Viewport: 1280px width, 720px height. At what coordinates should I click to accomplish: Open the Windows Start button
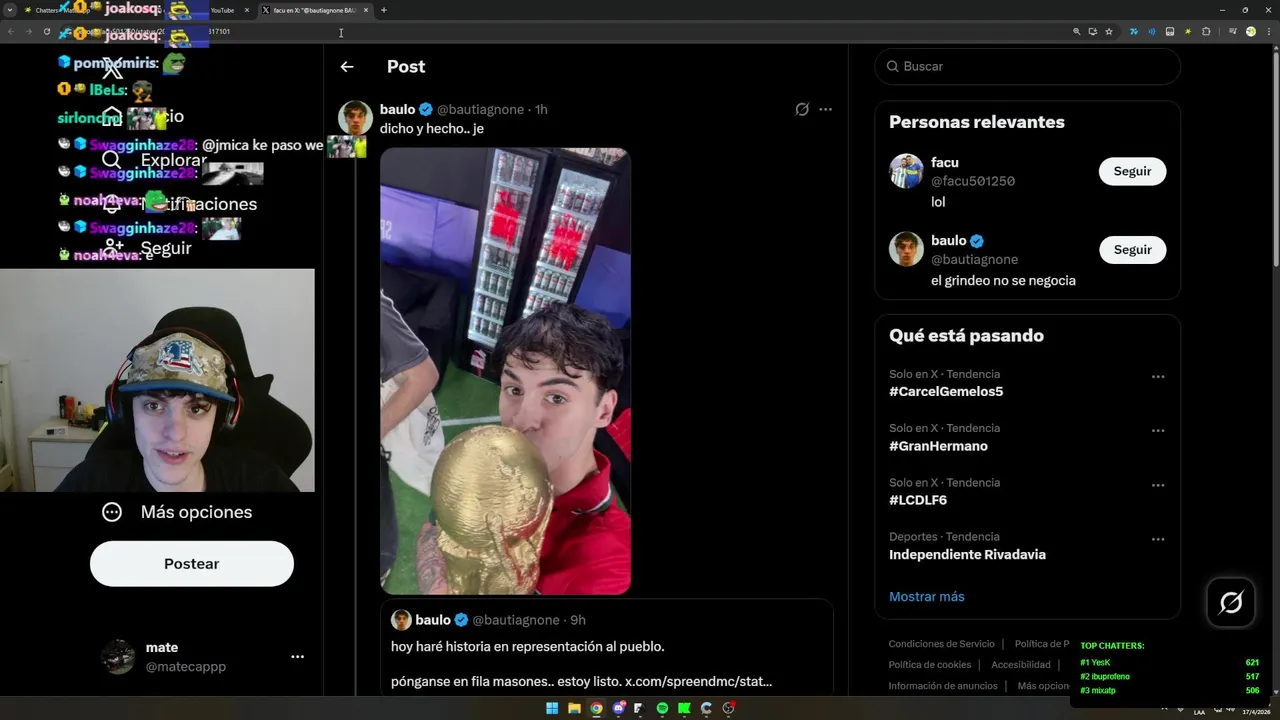coord(552,708)
